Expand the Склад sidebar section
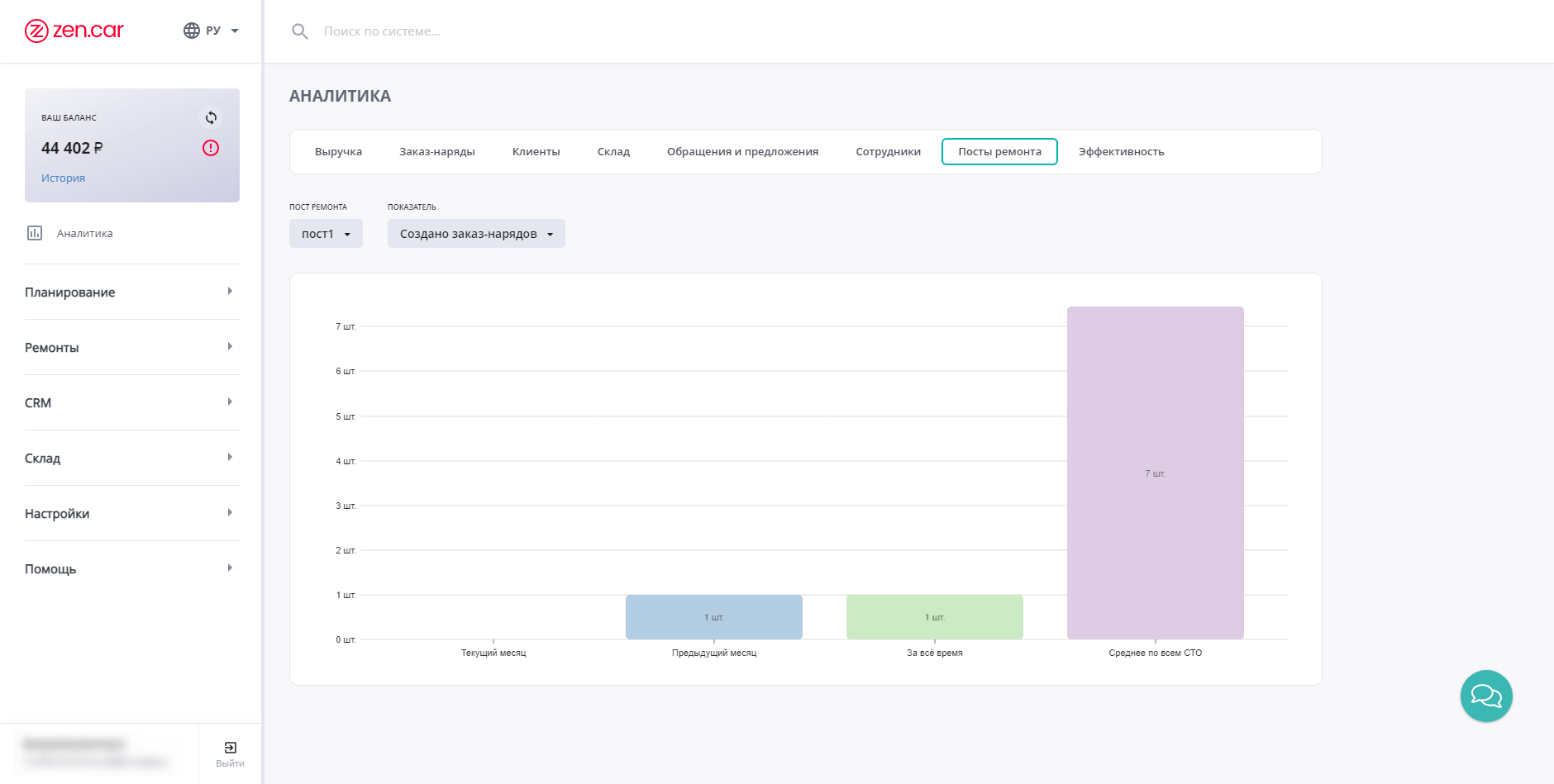 [x=132, y=458]
